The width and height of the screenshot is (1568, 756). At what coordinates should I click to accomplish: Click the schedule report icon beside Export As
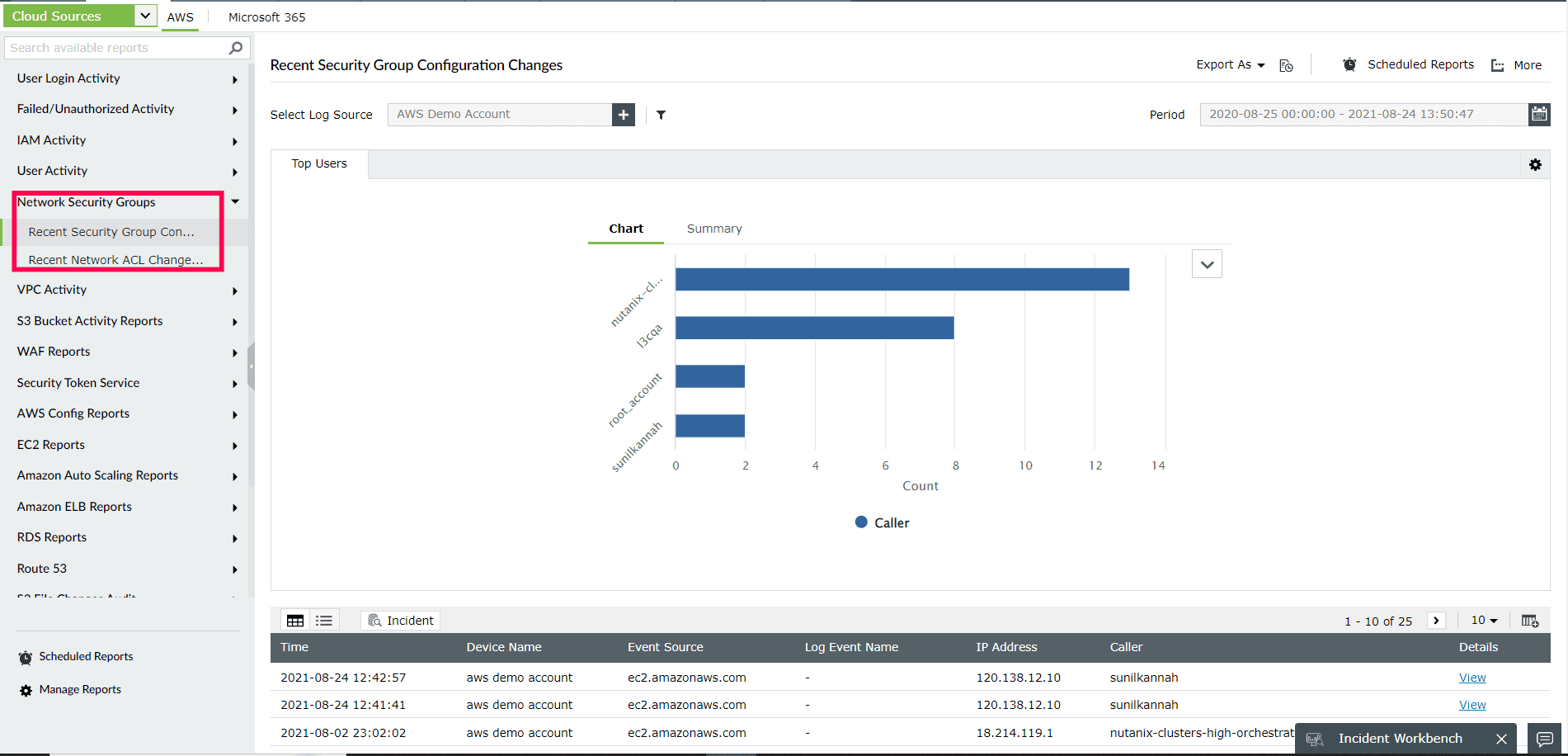point(1285,64)
